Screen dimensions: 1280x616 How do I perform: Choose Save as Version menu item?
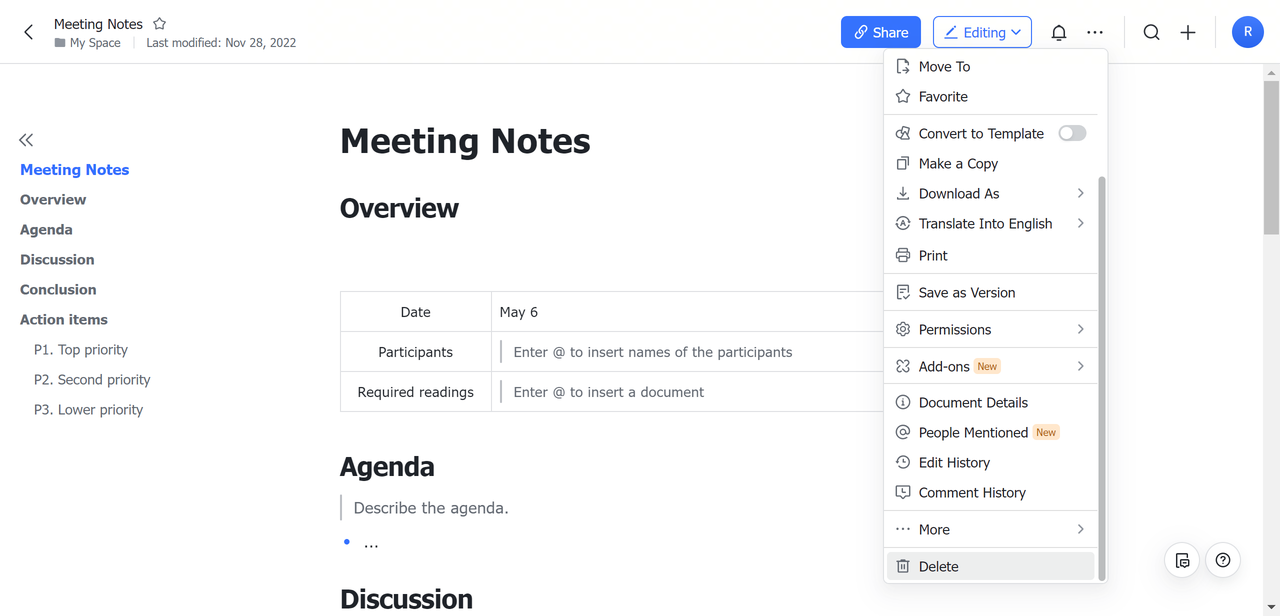pos(966,292)
